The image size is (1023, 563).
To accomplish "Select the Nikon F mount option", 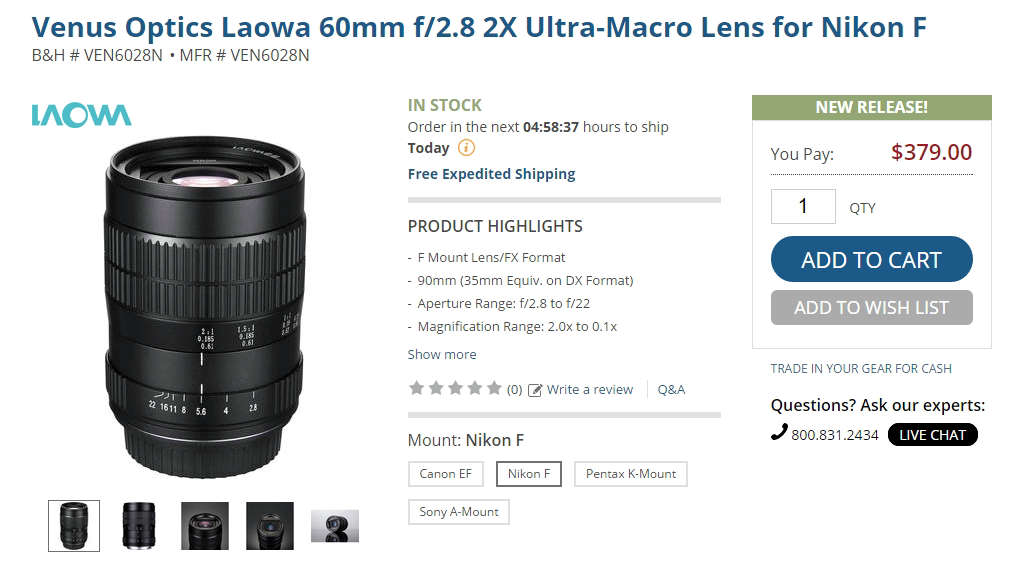I will 529,474.
